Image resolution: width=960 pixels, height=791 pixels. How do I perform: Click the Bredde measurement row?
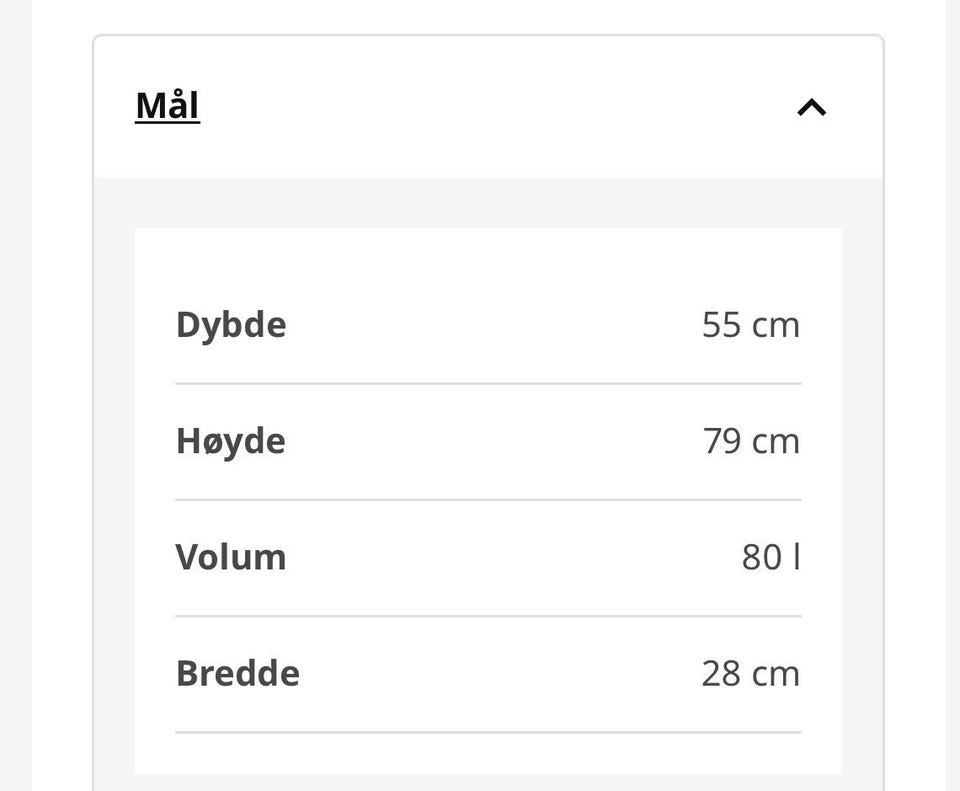click(488, 675)
